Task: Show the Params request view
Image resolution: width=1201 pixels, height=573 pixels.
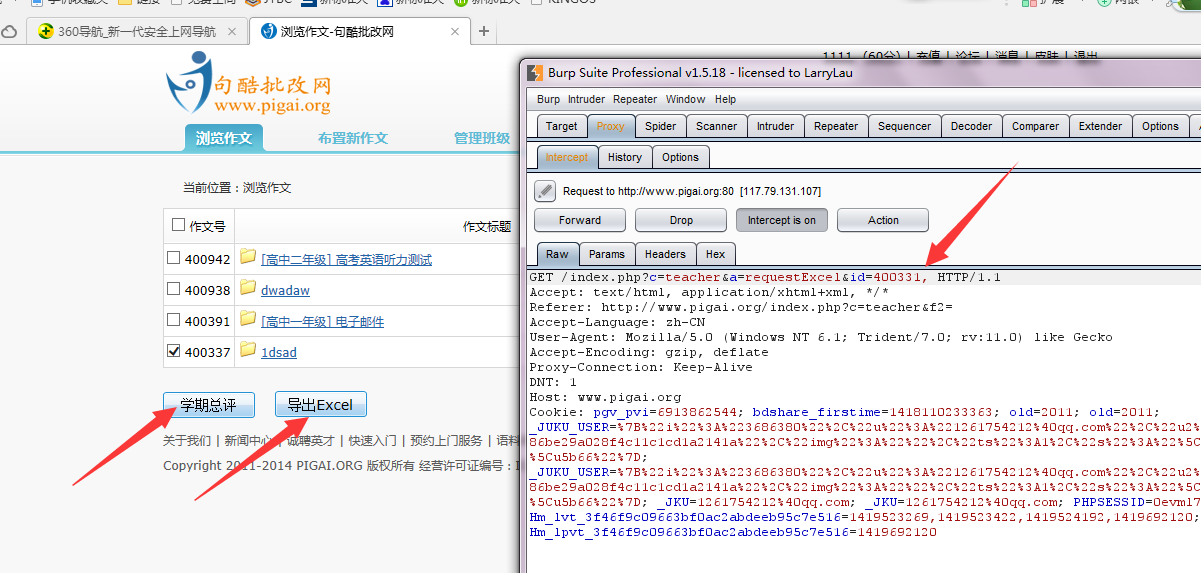Action: point(606,254)
